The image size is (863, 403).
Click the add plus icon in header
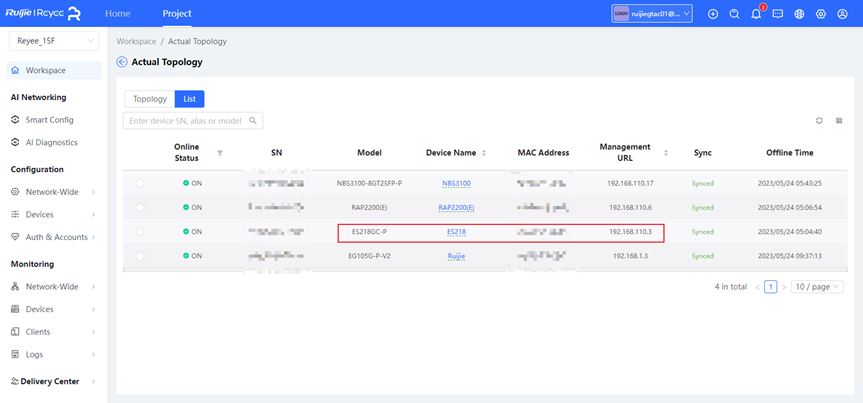point(713,14)
